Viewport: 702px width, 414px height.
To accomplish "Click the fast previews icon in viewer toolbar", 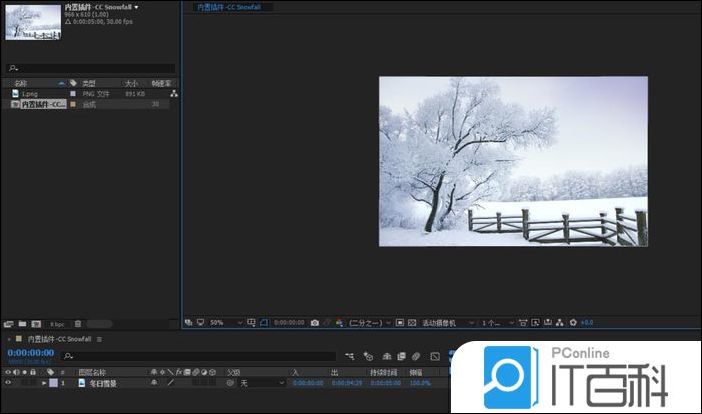I will point(535,323).
